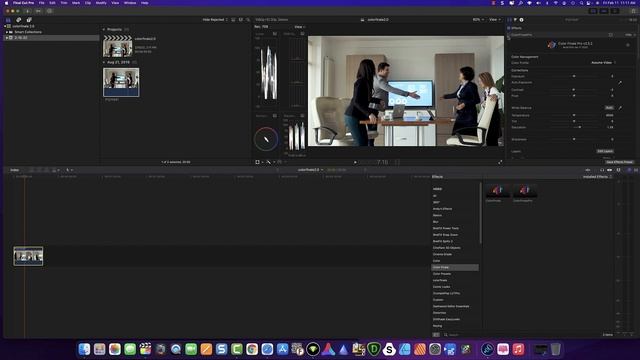Show the Transitions browser icon

coord(636,170)
